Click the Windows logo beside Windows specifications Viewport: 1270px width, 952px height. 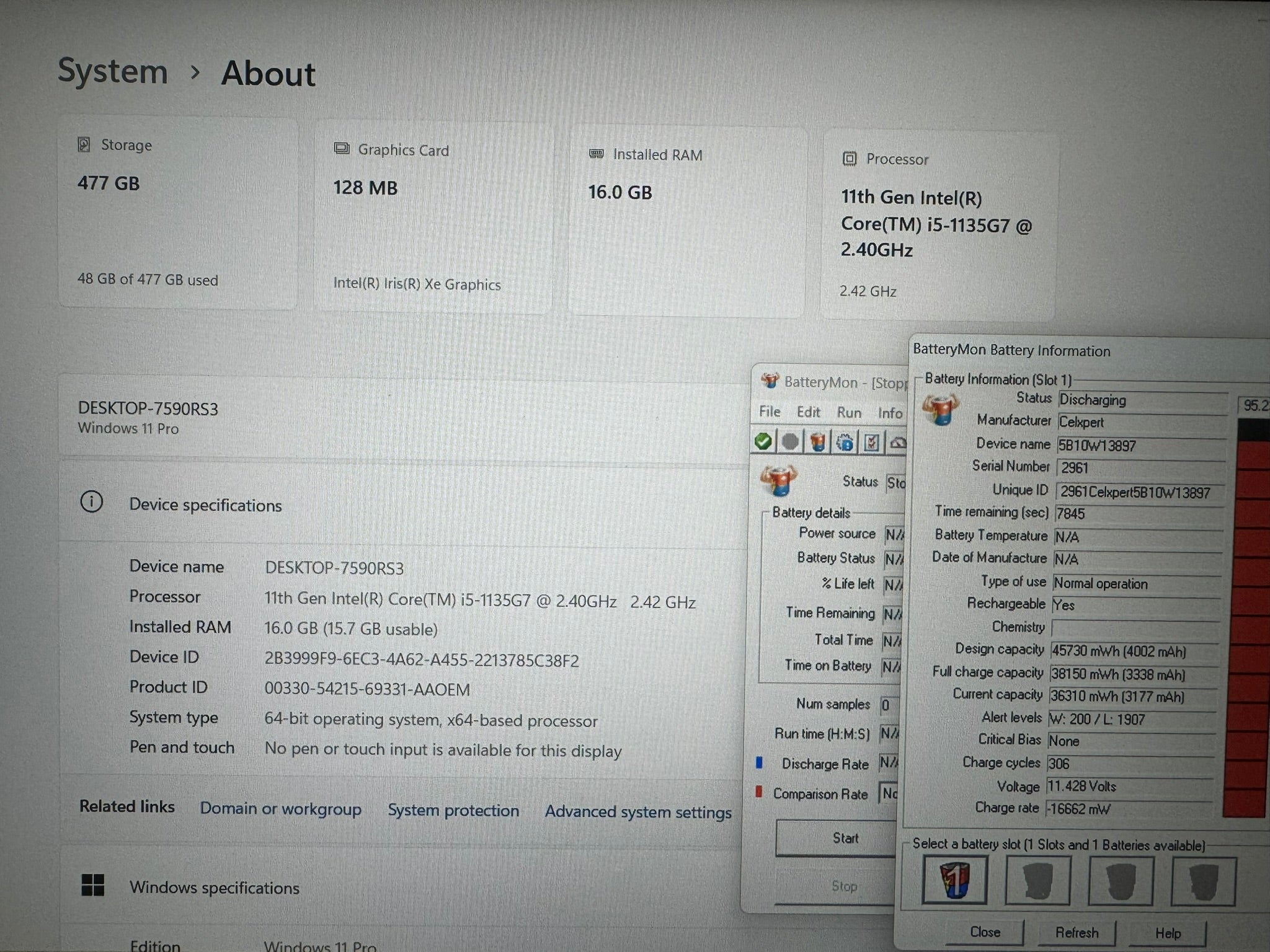click(x=93, y=885)
